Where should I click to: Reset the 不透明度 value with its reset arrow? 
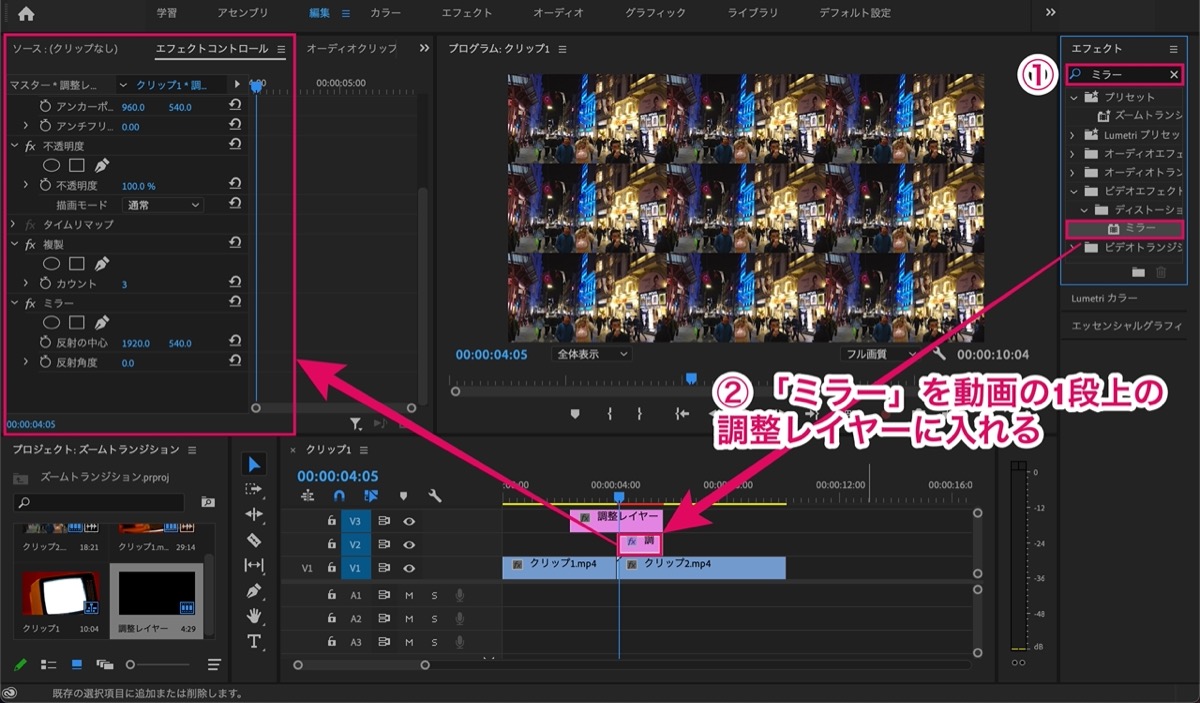click(x=234, y=185)
